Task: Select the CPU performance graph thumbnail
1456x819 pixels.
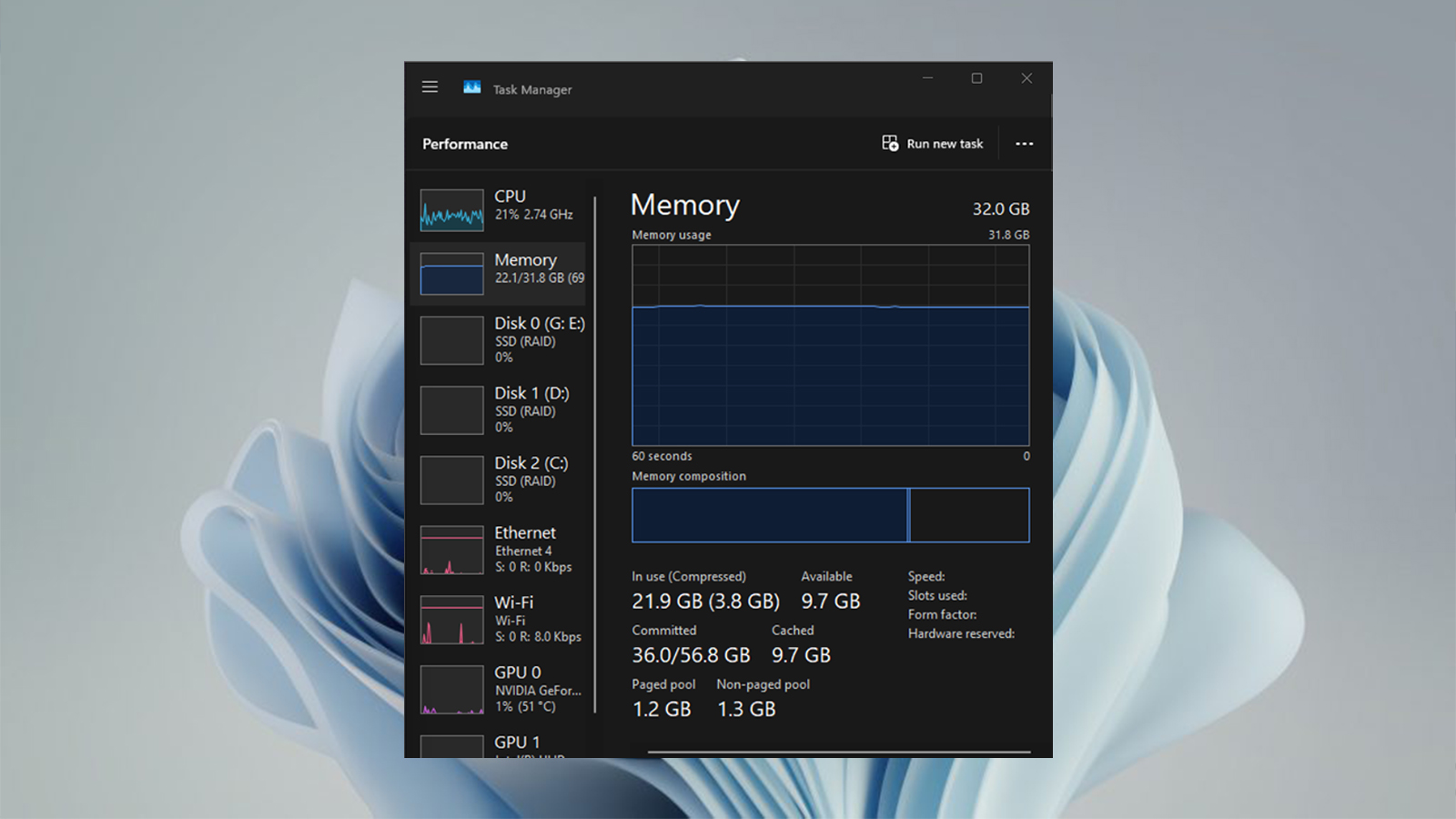Action: click(451, 210)
